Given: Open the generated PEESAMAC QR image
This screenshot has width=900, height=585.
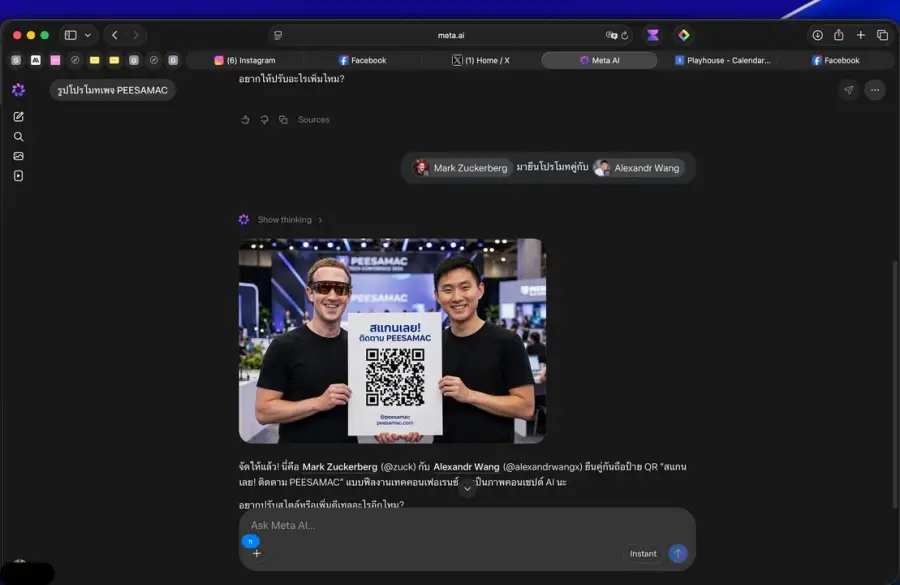Looking at the screenshot, I should [392, 340].
